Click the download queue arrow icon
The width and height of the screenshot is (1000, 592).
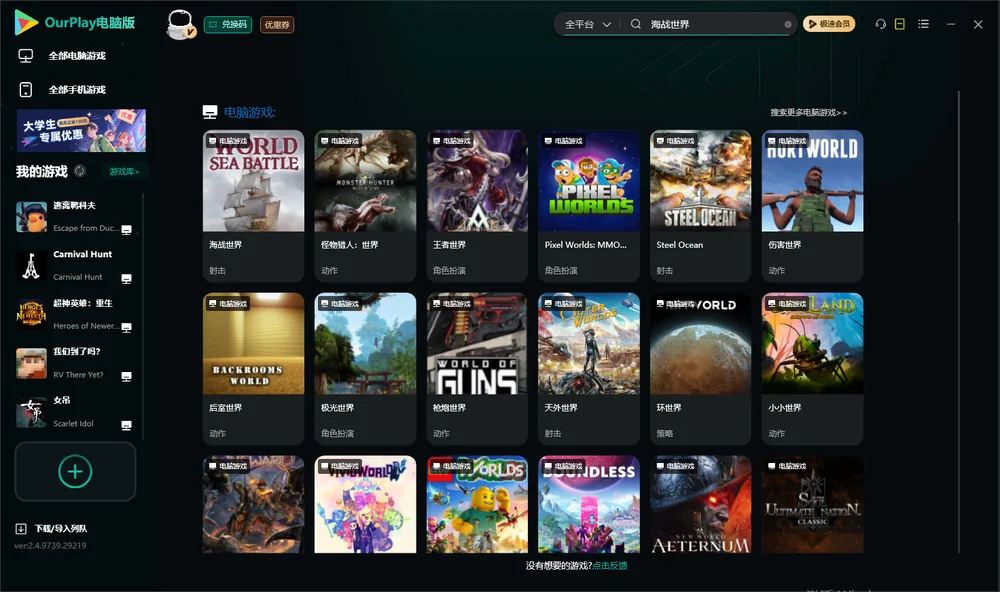coord(20,528)
